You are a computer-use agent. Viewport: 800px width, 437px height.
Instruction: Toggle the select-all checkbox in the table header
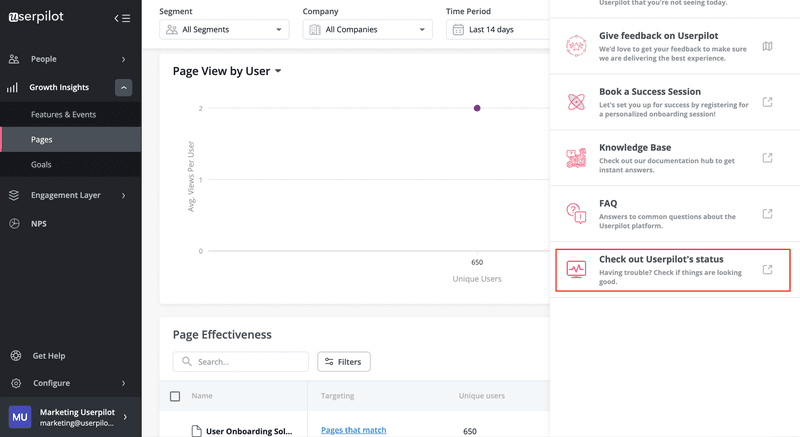point(175,396)
